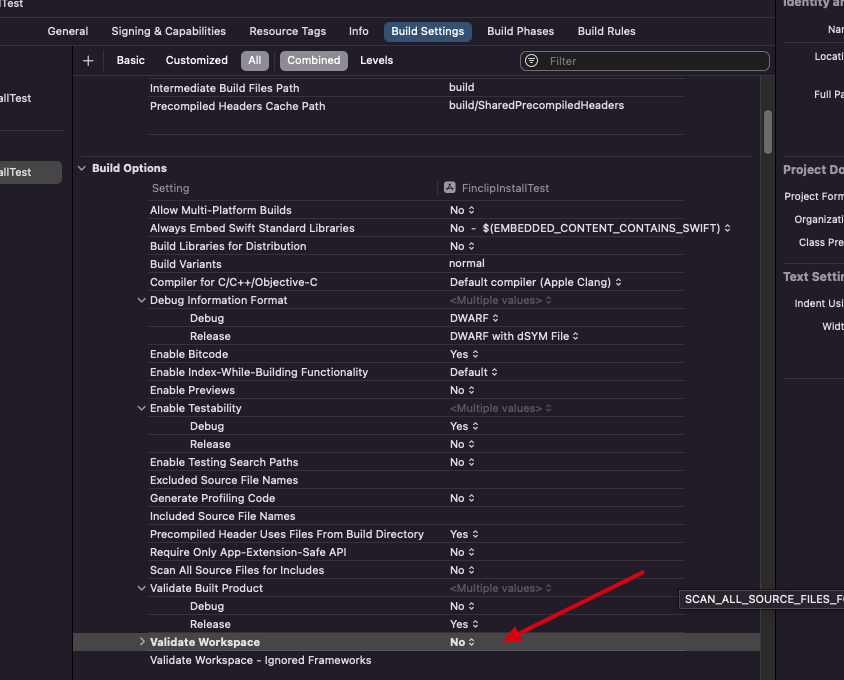
Task: Open the Enable Bitcode value dropdown
Action: point(464,354)
